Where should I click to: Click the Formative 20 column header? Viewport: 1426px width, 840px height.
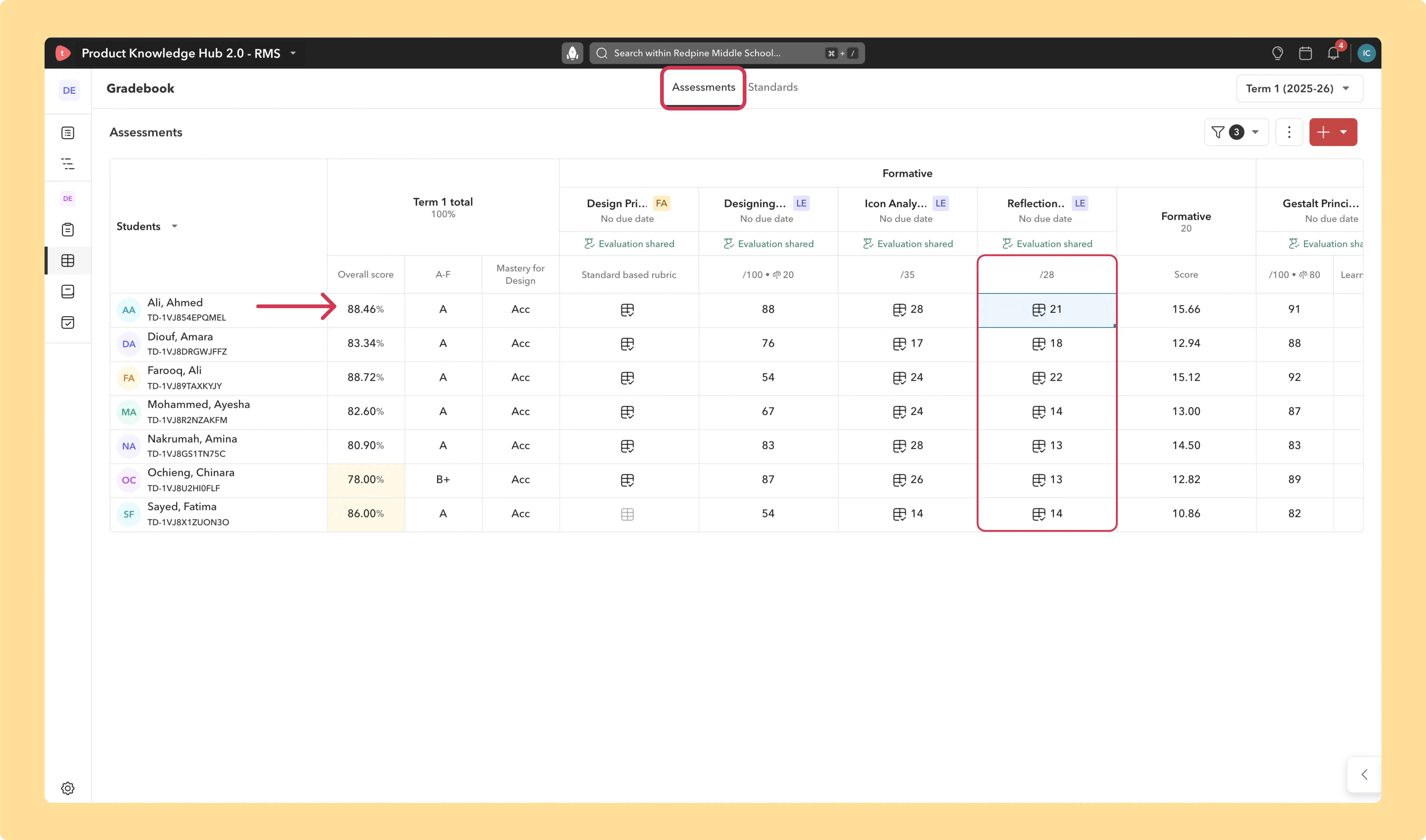(1186, 221)
